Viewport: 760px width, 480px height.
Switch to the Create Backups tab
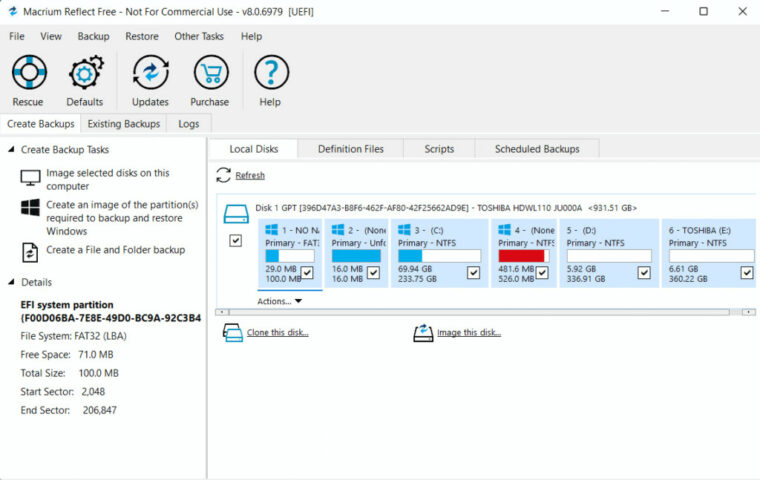[41, 124]
